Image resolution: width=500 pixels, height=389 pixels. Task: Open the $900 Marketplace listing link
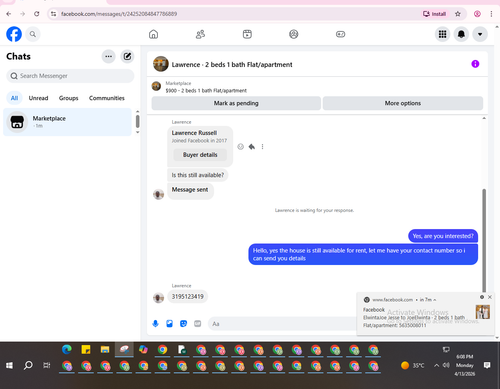tap(206, 90)
